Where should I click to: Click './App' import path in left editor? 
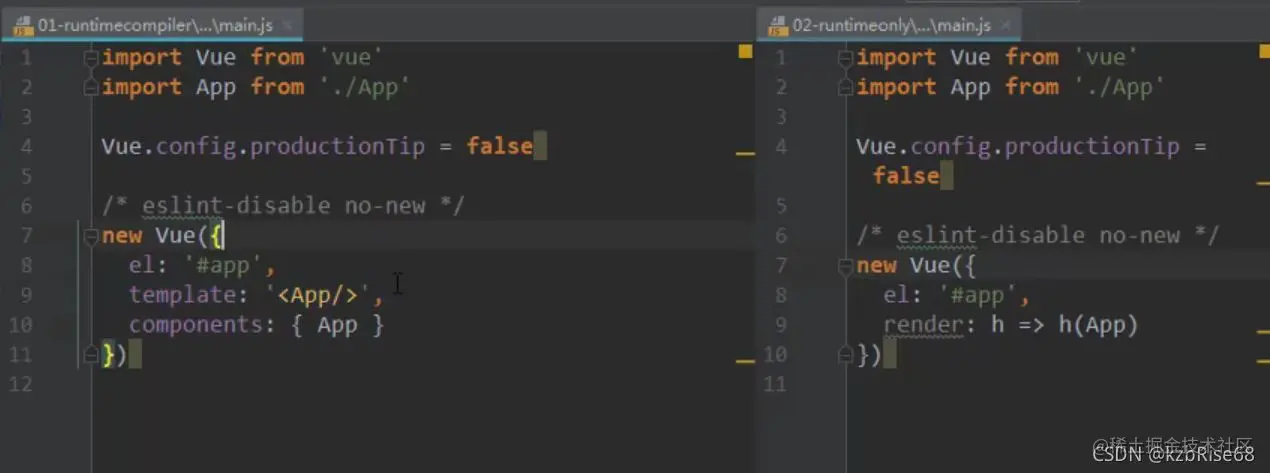tap(365, 87)
